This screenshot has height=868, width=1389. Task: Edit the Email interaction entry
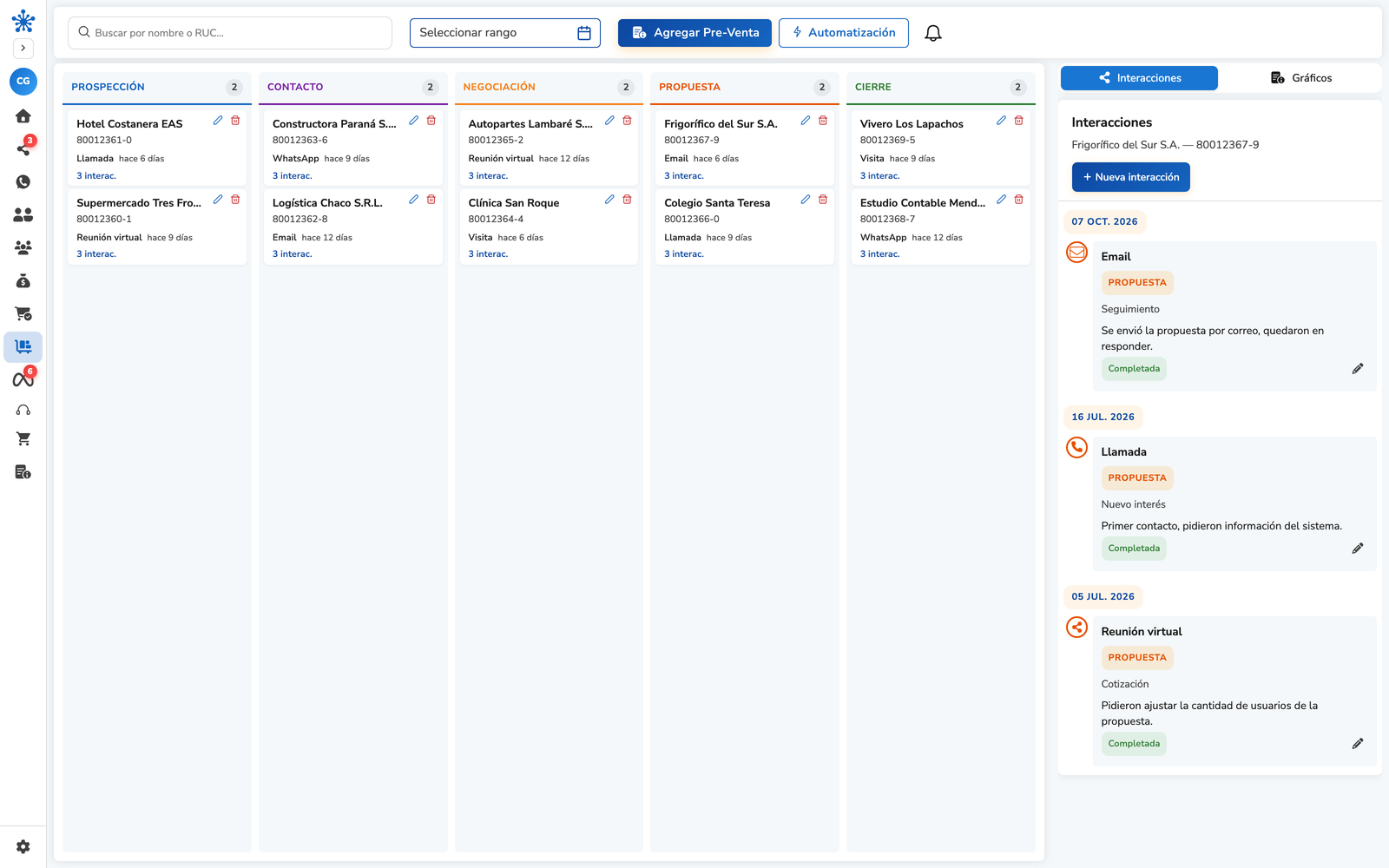tap(1358, 369)
